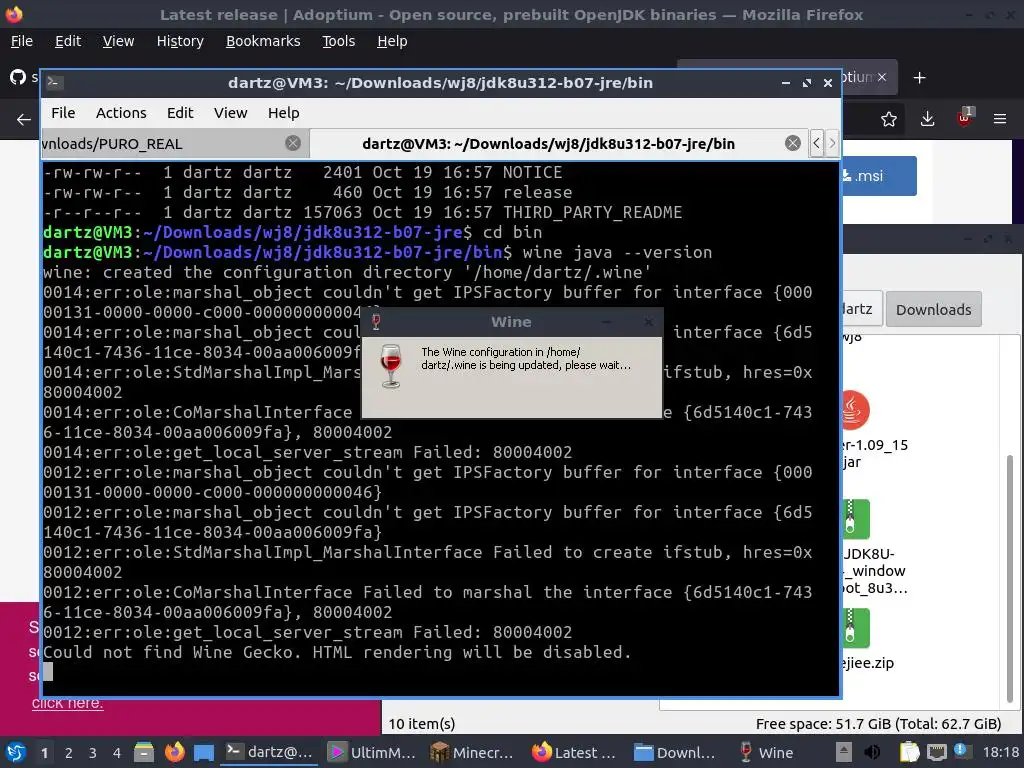
Task: Click the free space status bar text
Action: click(878, 724)
